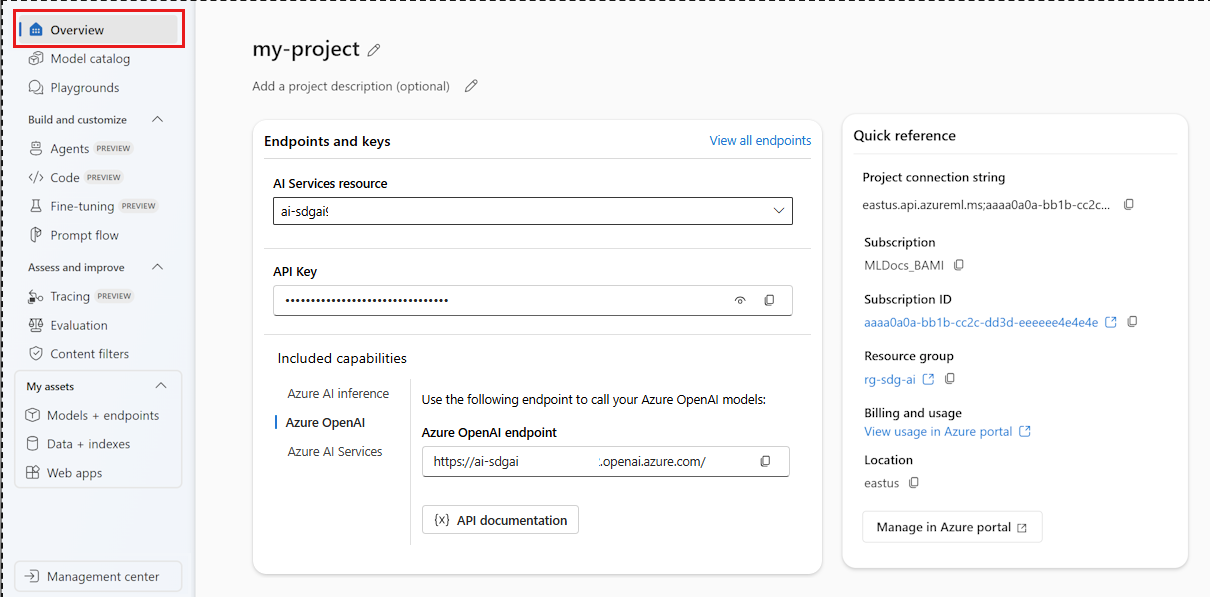
Task: Click the Content filters shield icon
Action: pyautogui.click(x=36, y=354)
